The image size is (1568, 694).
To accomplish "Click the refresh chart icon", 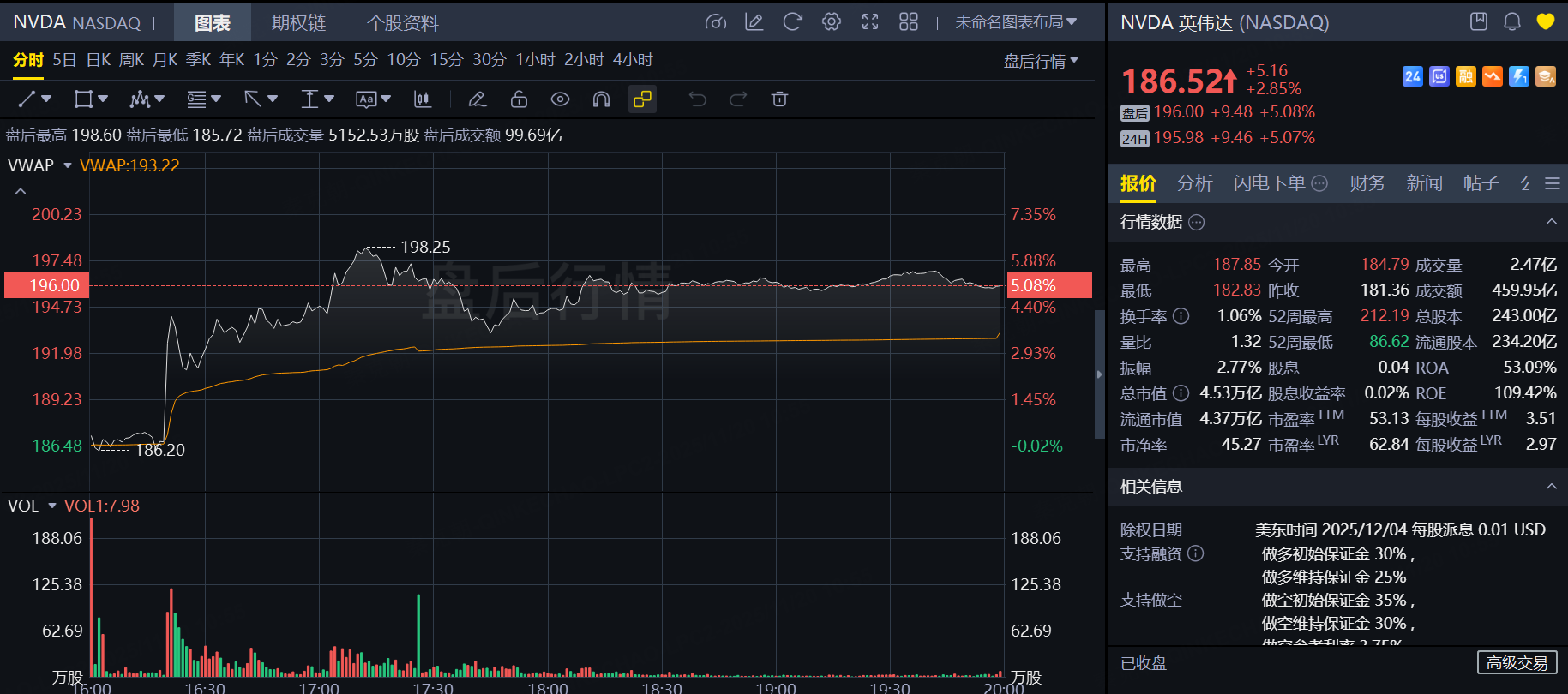I will coord(792,22).
